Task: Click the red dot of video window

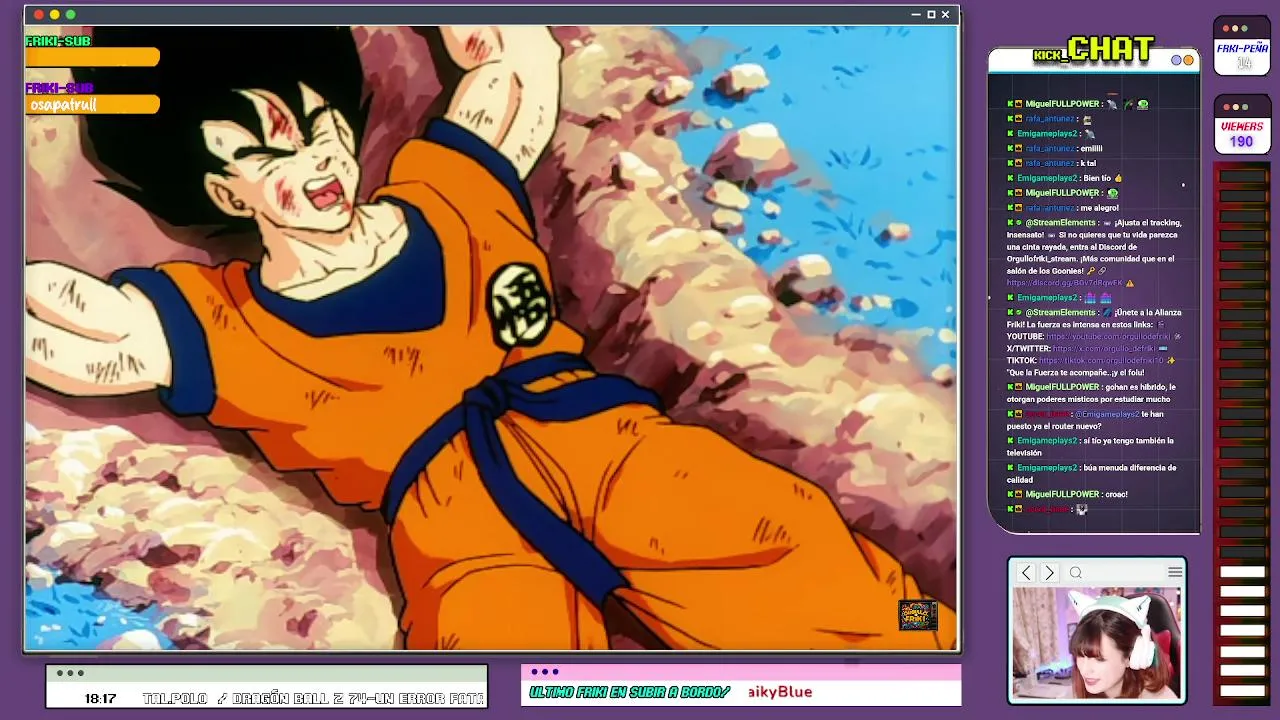Action: coord(39,15)
